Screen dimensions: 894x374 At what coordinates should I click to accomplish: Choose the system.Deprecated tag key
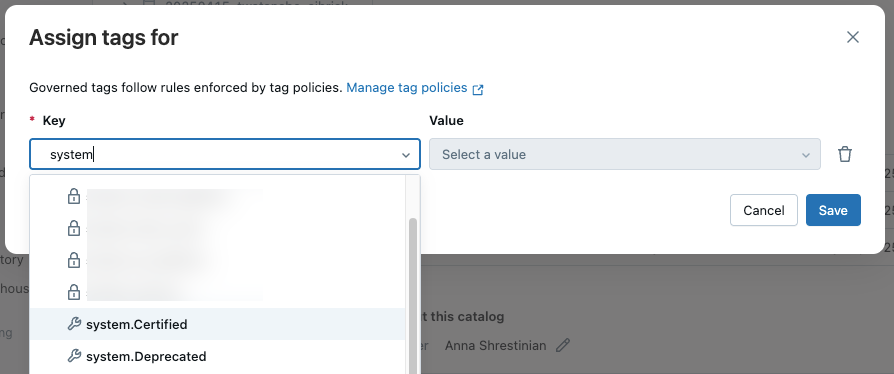217,356
